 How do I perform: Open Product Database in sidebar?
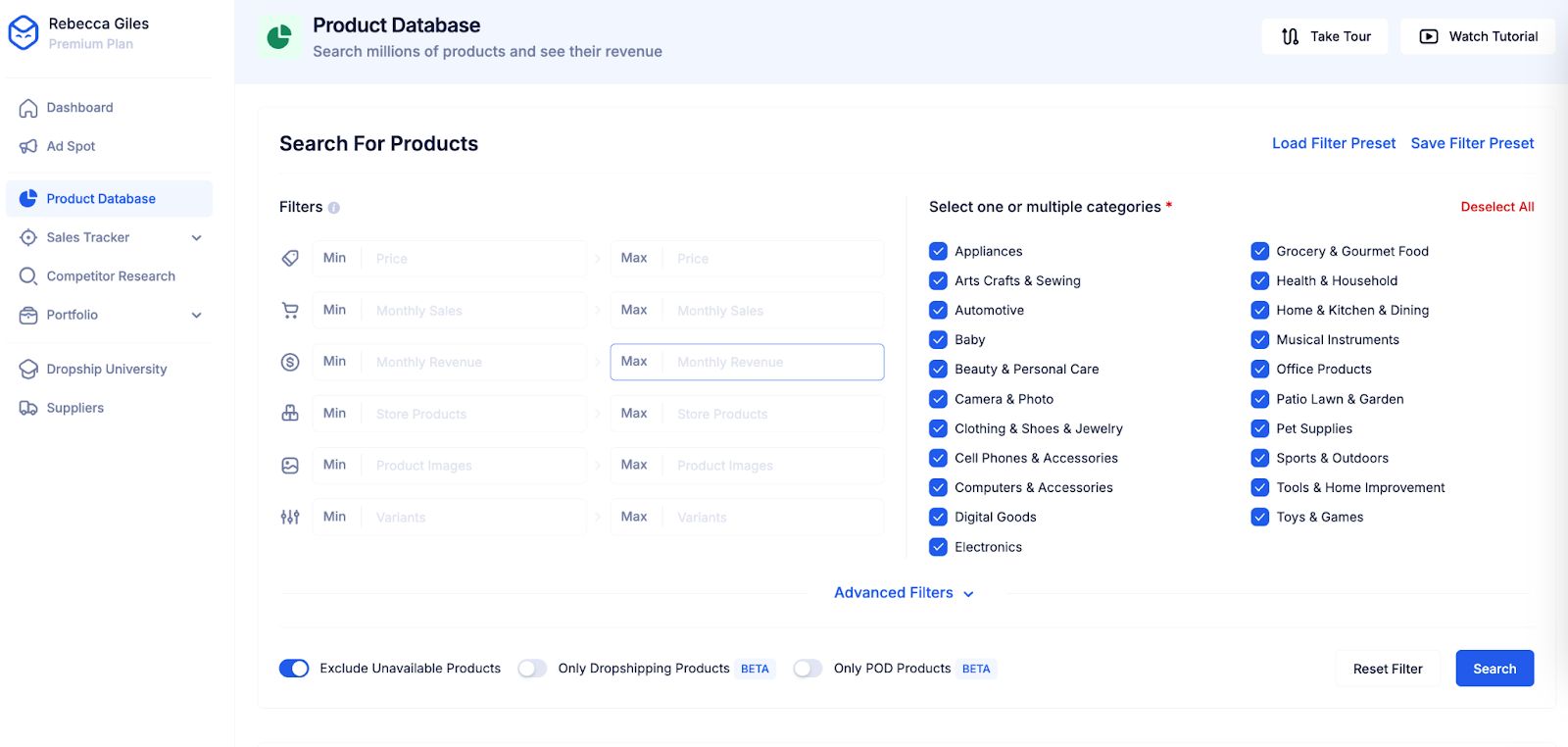click(x=101, y=199)
